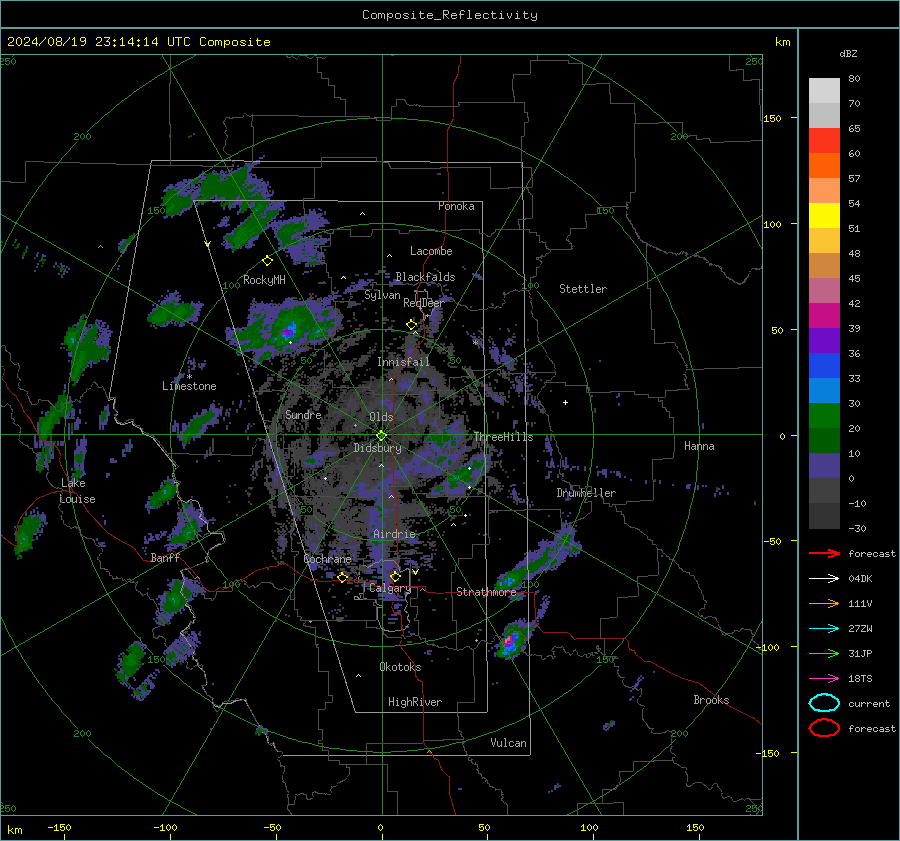The image size is (900, 841).
Task: Click yellow diamond marker below Cochrane
Action: (x=342, y=578)
